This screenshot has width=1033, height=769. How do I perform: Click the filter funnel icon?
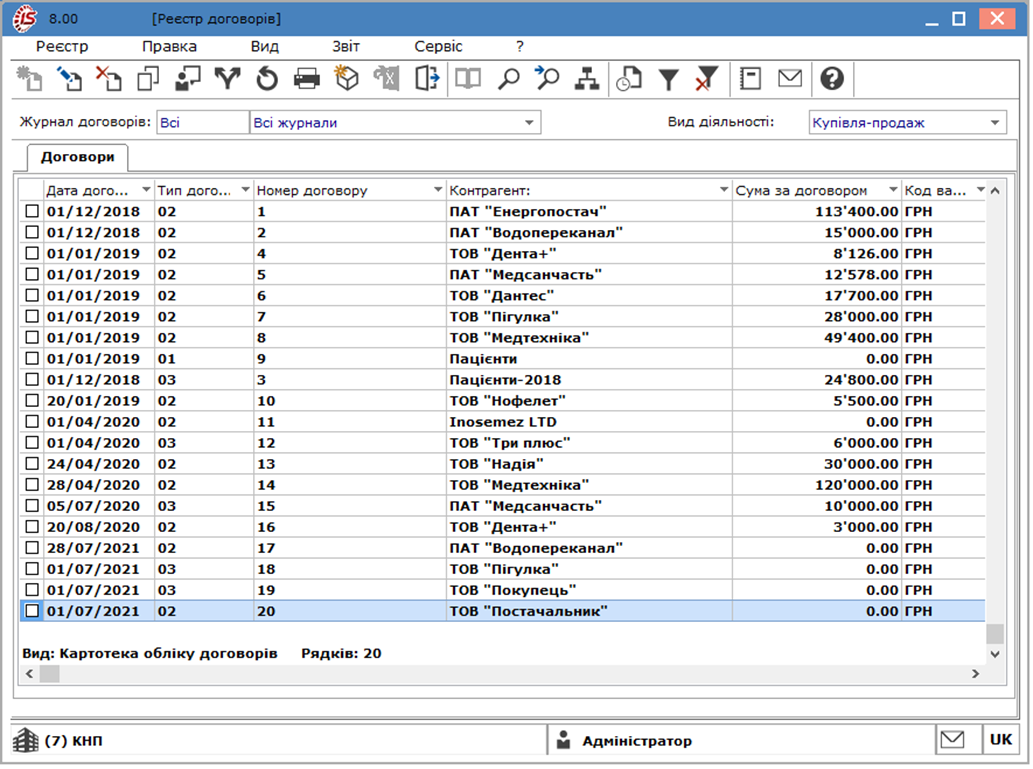coord(668,79)
